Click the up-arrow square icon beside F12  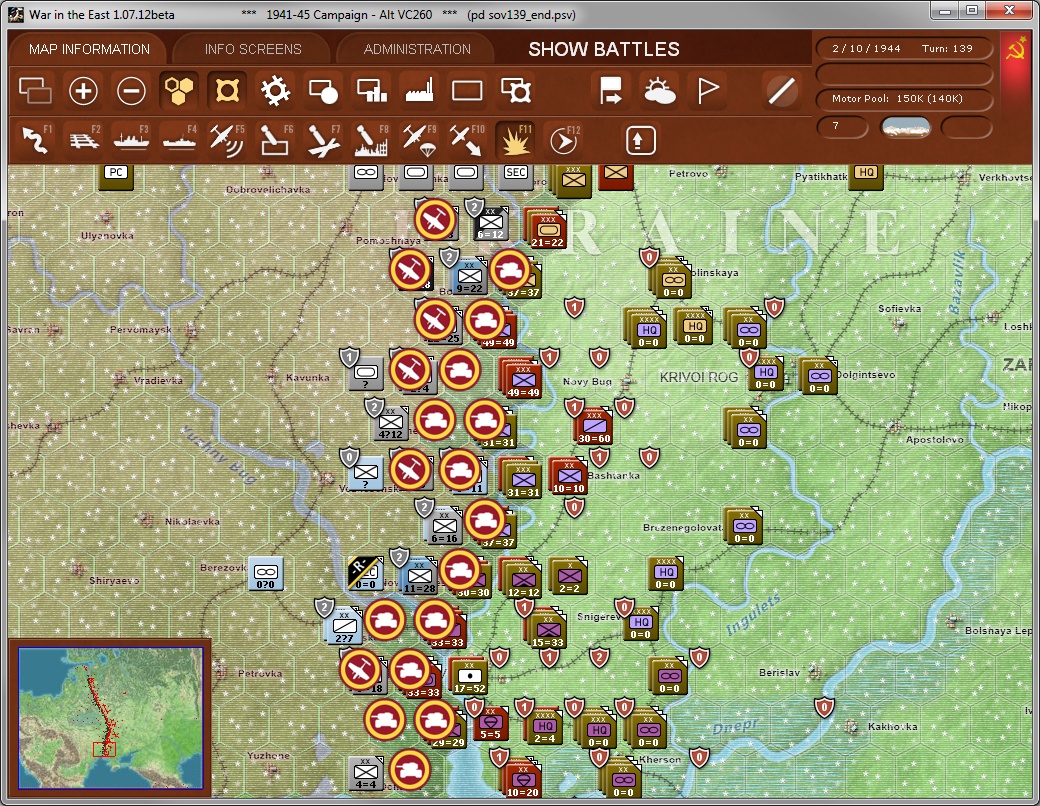640,140
